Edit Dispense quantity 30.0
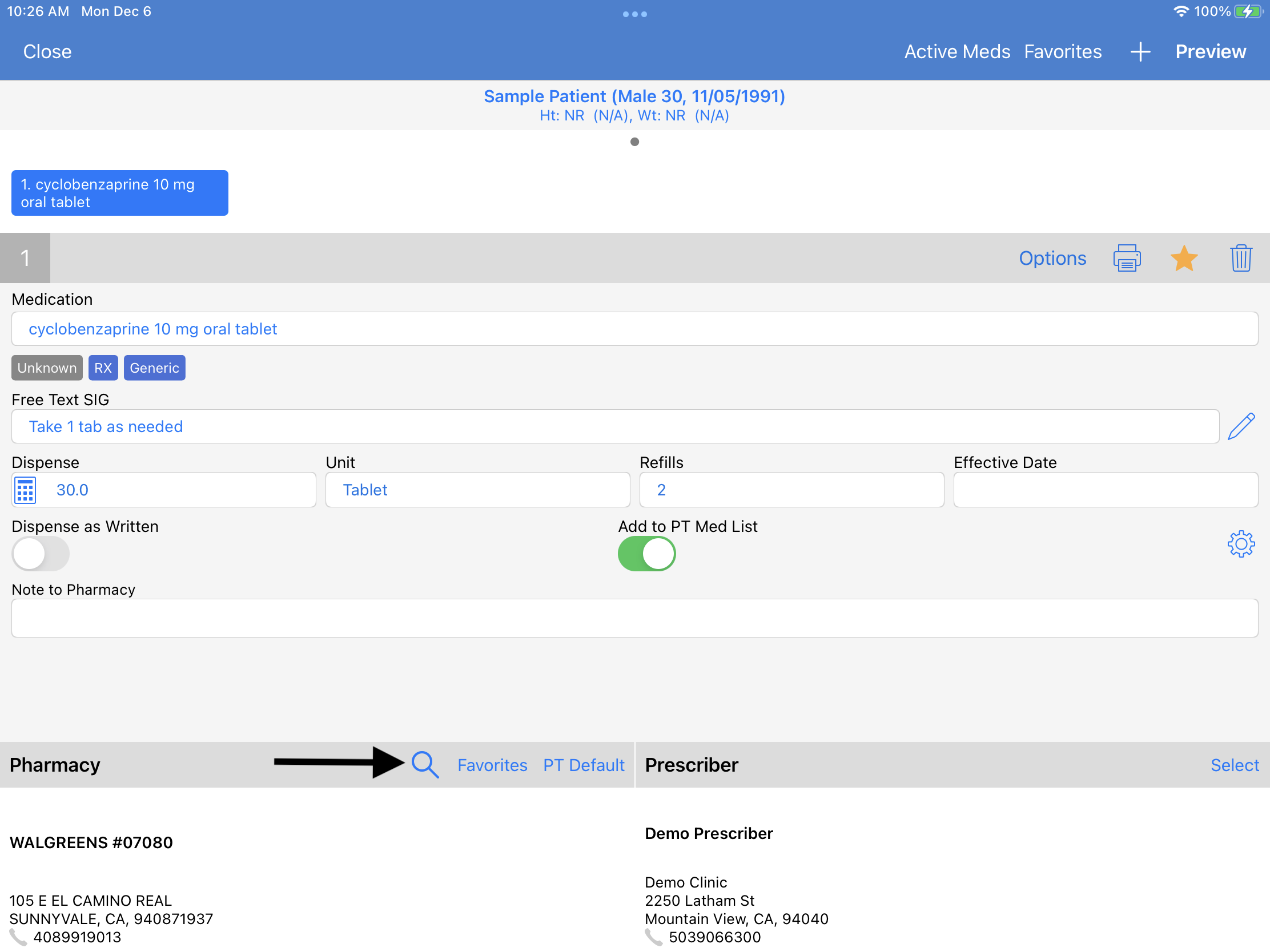1270x952 pixels. tap(164, 490)
